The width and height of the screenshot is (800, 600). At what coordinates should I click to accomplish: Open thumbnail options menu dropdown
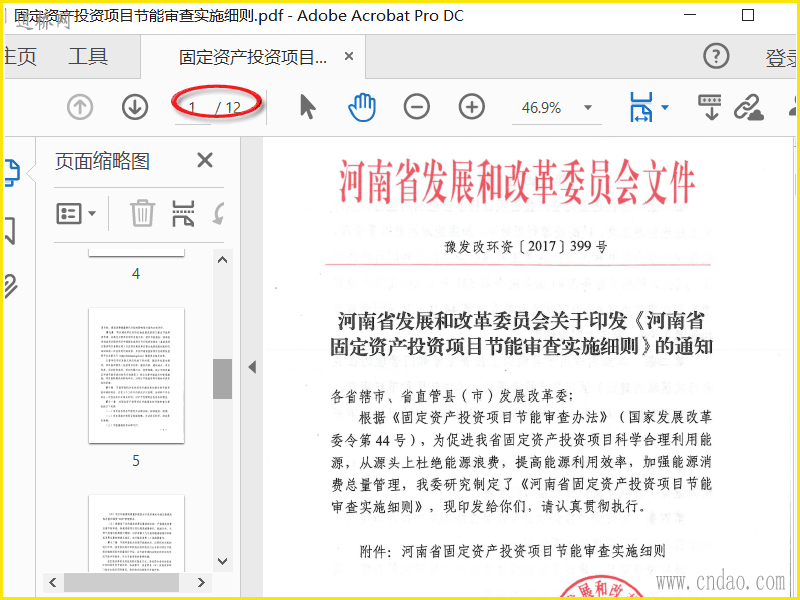point(76,213)
